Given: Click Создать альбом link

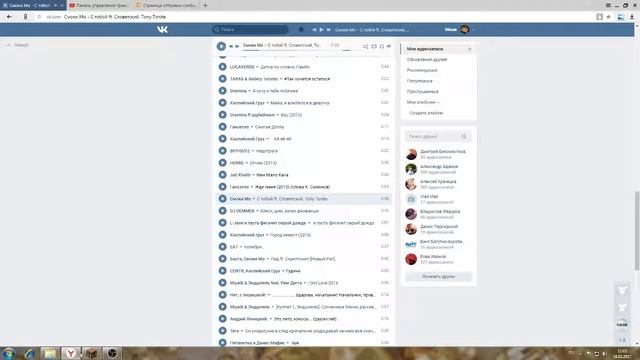Looking at the screenshot, I should [426, 113].
